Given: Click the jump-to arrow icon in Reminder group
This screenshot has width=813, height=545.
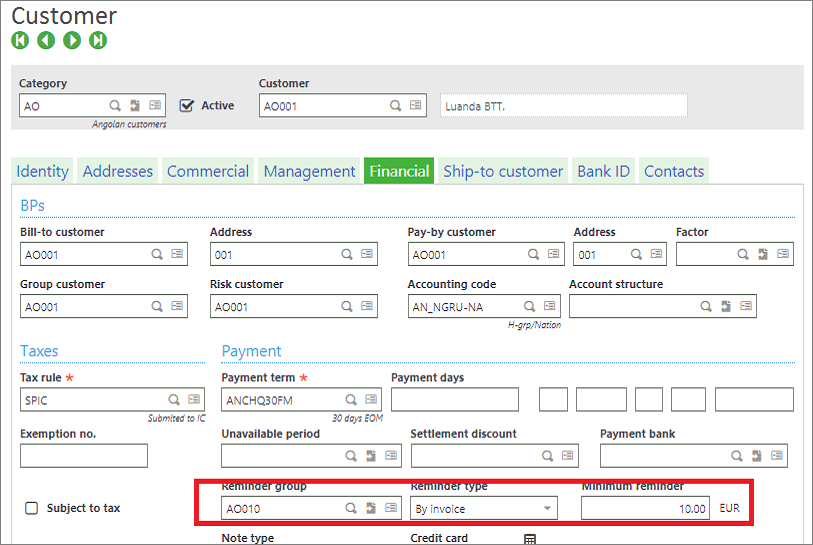Looking at the screenshot, I should tap(372, 508).
